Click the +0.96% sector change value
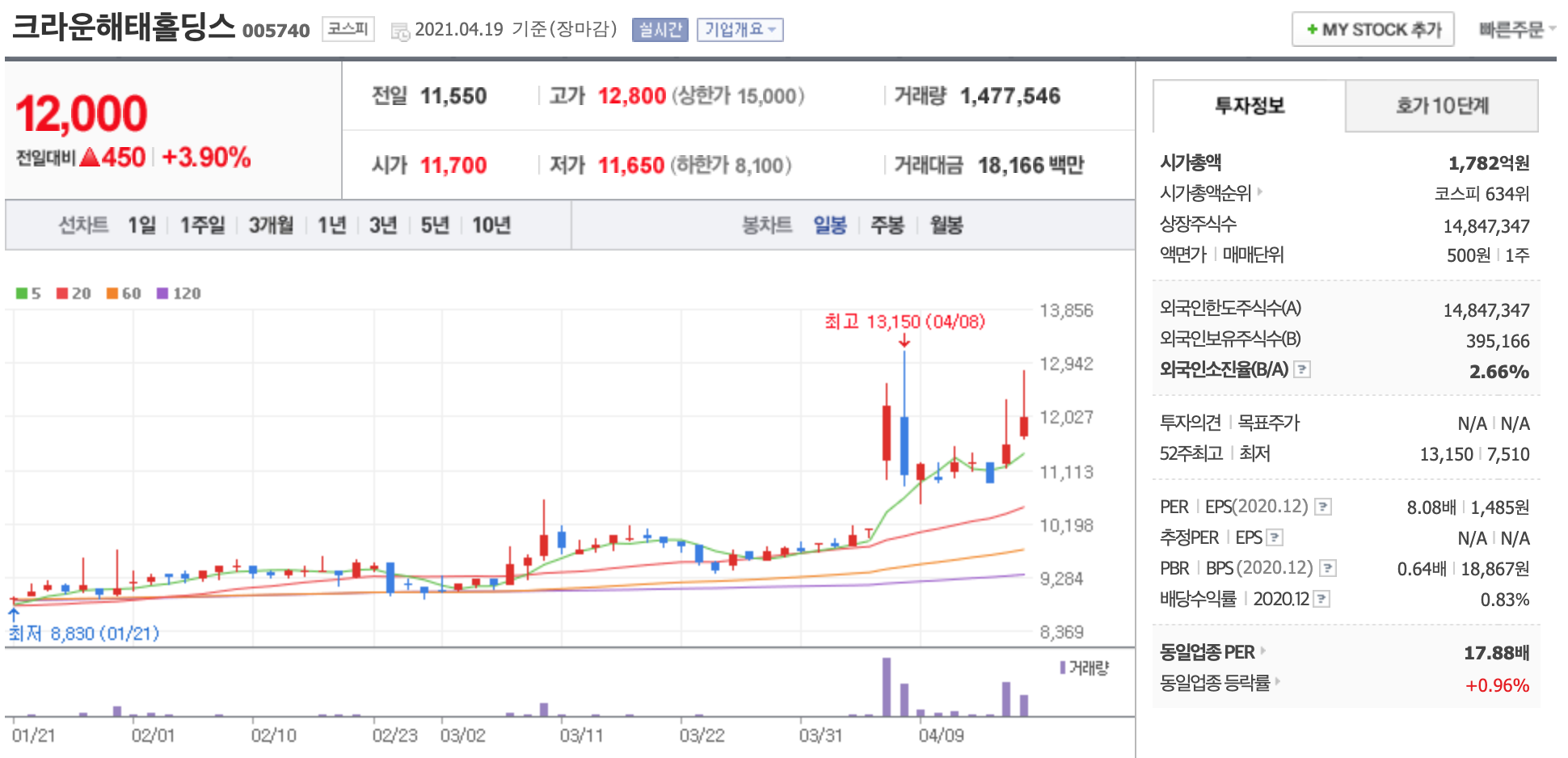This screenshot has height=758, width=1568. (1498, 685)
